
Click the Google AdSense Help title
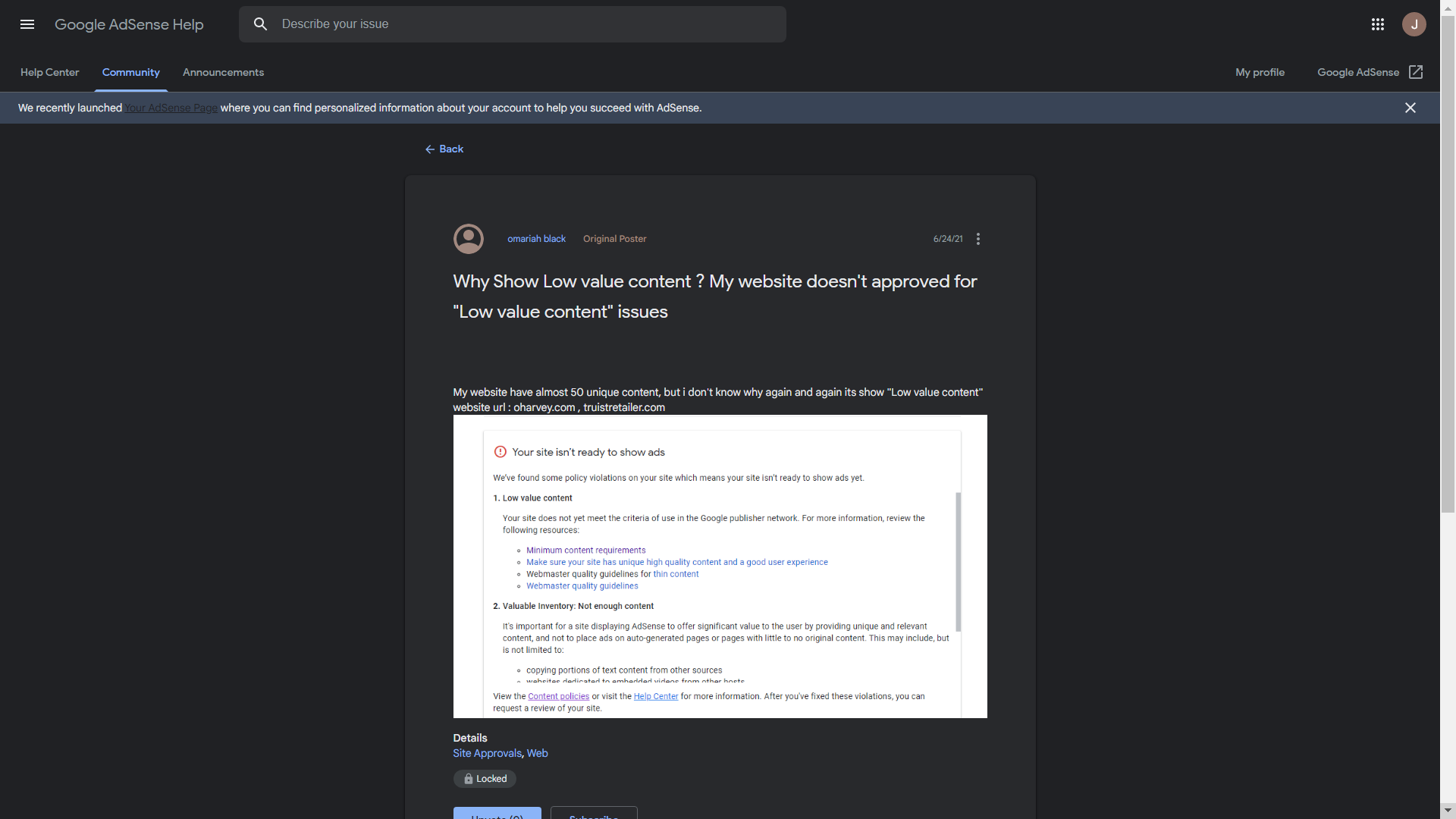[129, 24]
